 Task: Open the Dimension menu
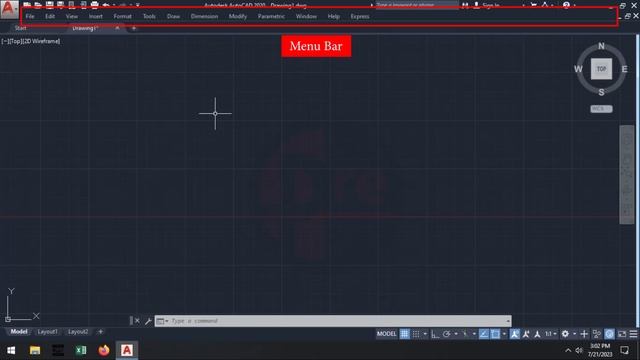(x=204, y=16)
